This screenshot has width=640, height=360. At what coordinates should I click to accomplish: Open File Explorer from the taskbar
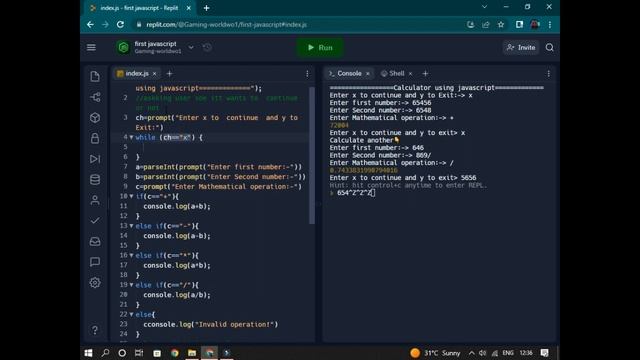[192, 353]
